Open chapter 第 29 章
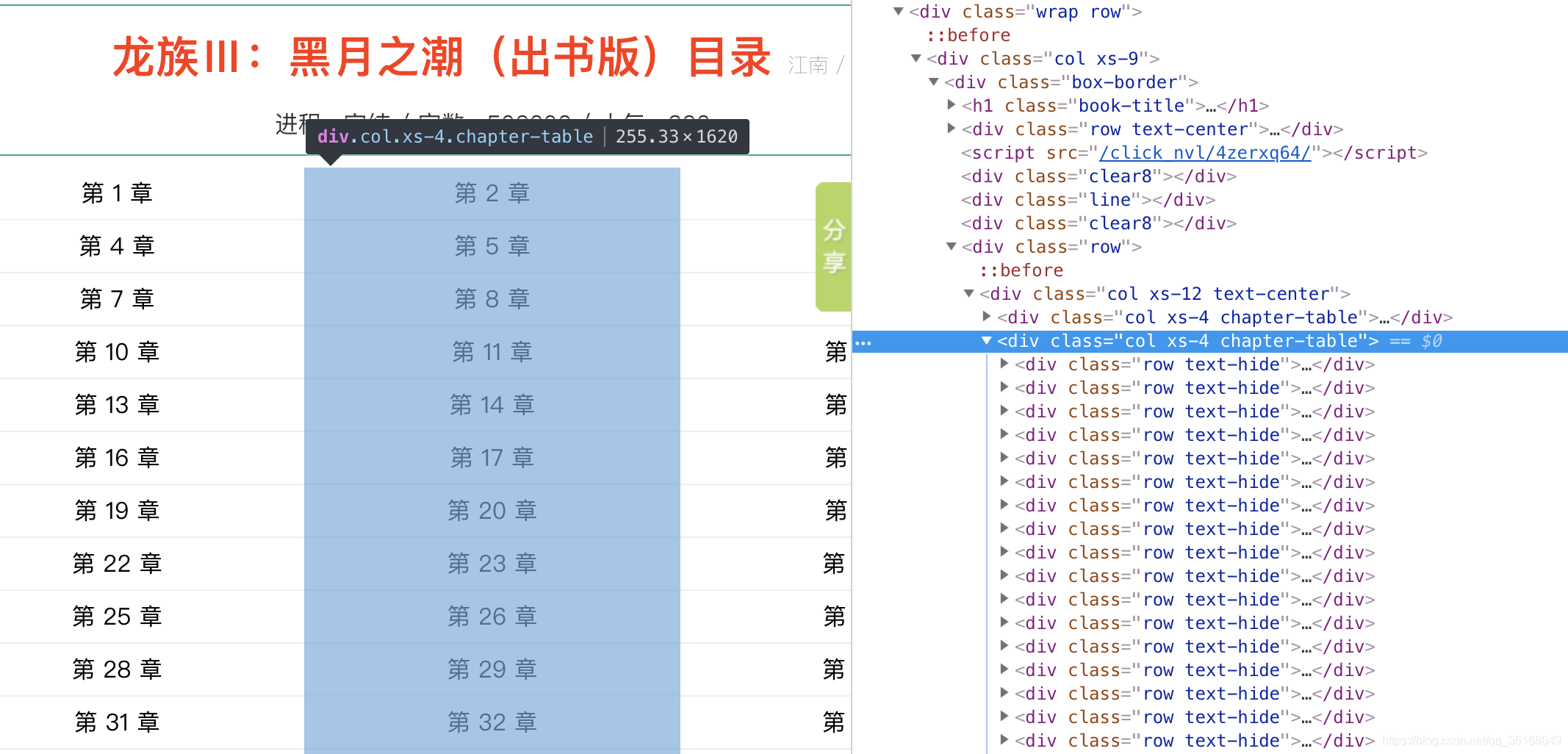 pos(492,669)
